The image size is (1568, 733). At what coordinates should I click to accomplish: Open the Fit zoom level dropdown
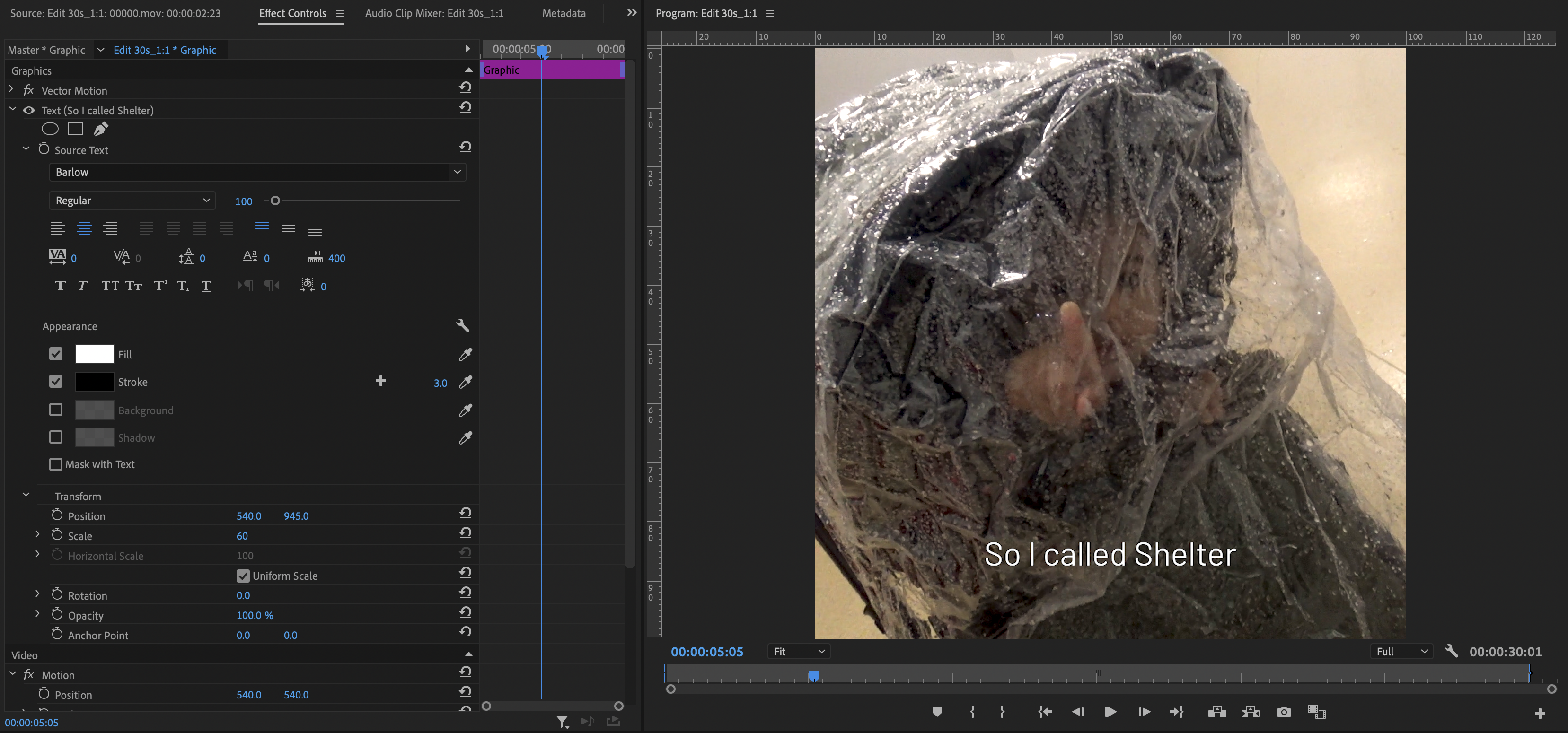(x=799, y=652)
